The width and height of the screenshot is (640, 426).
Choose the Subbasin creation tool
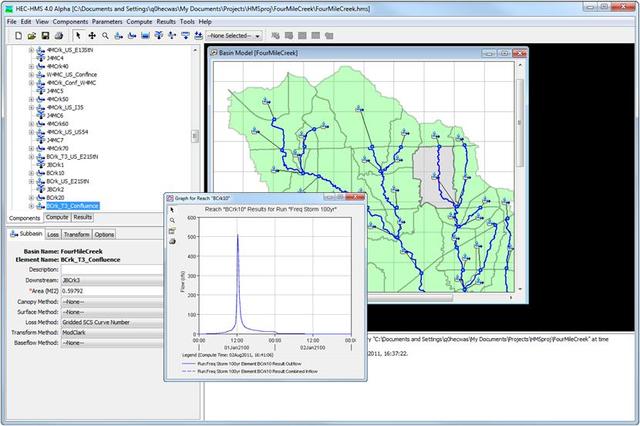coord(118,36)
